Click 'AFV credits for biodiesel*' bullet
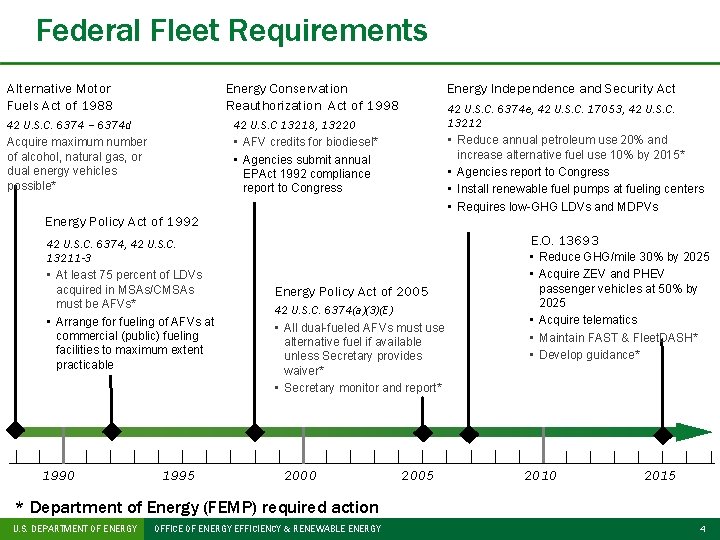Image resolution: width=720 pixels, height=540 pixels. pyautogui.click(x=305, y=142)
